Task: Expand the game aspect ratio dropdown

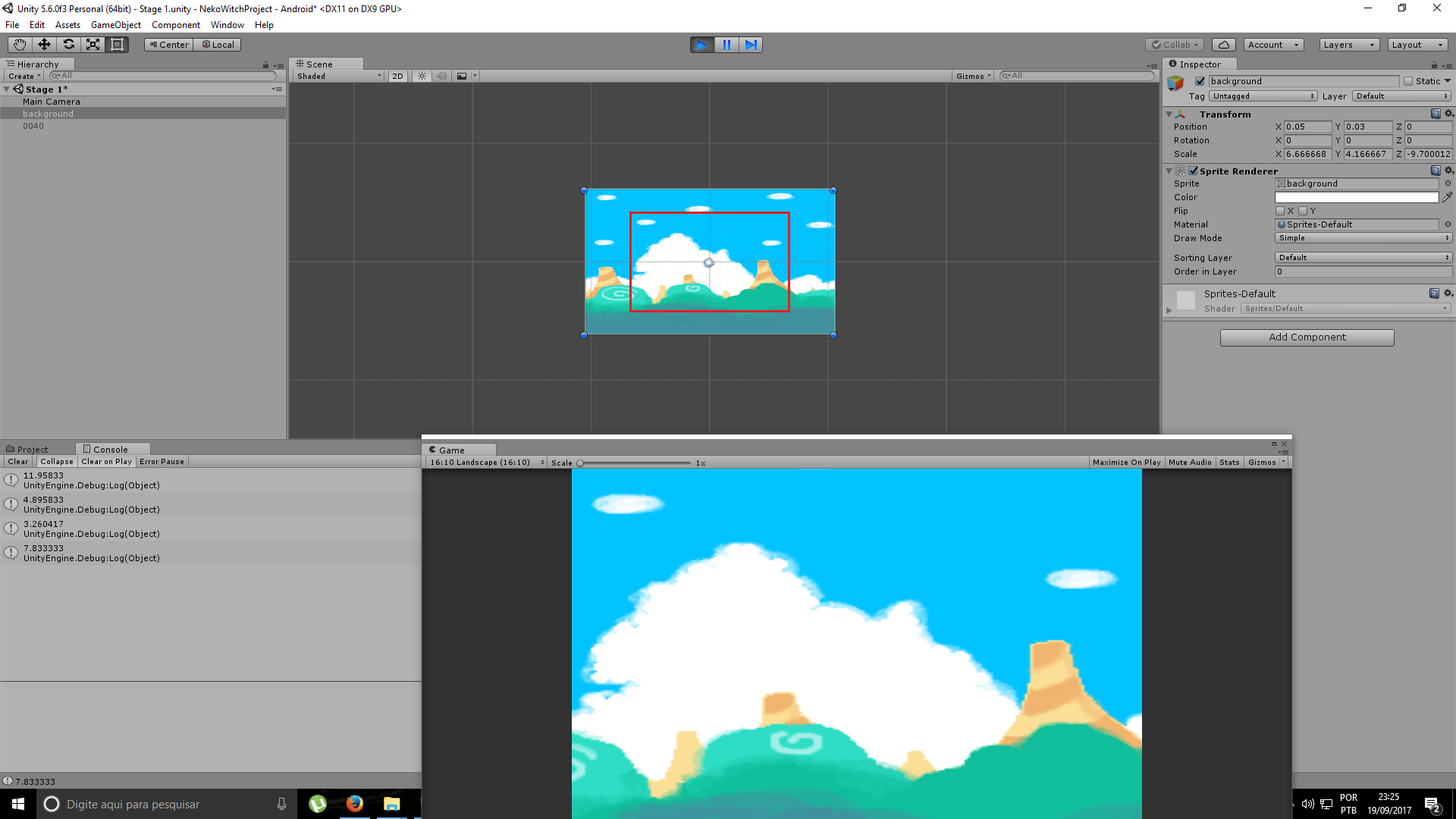Action: 485,463
